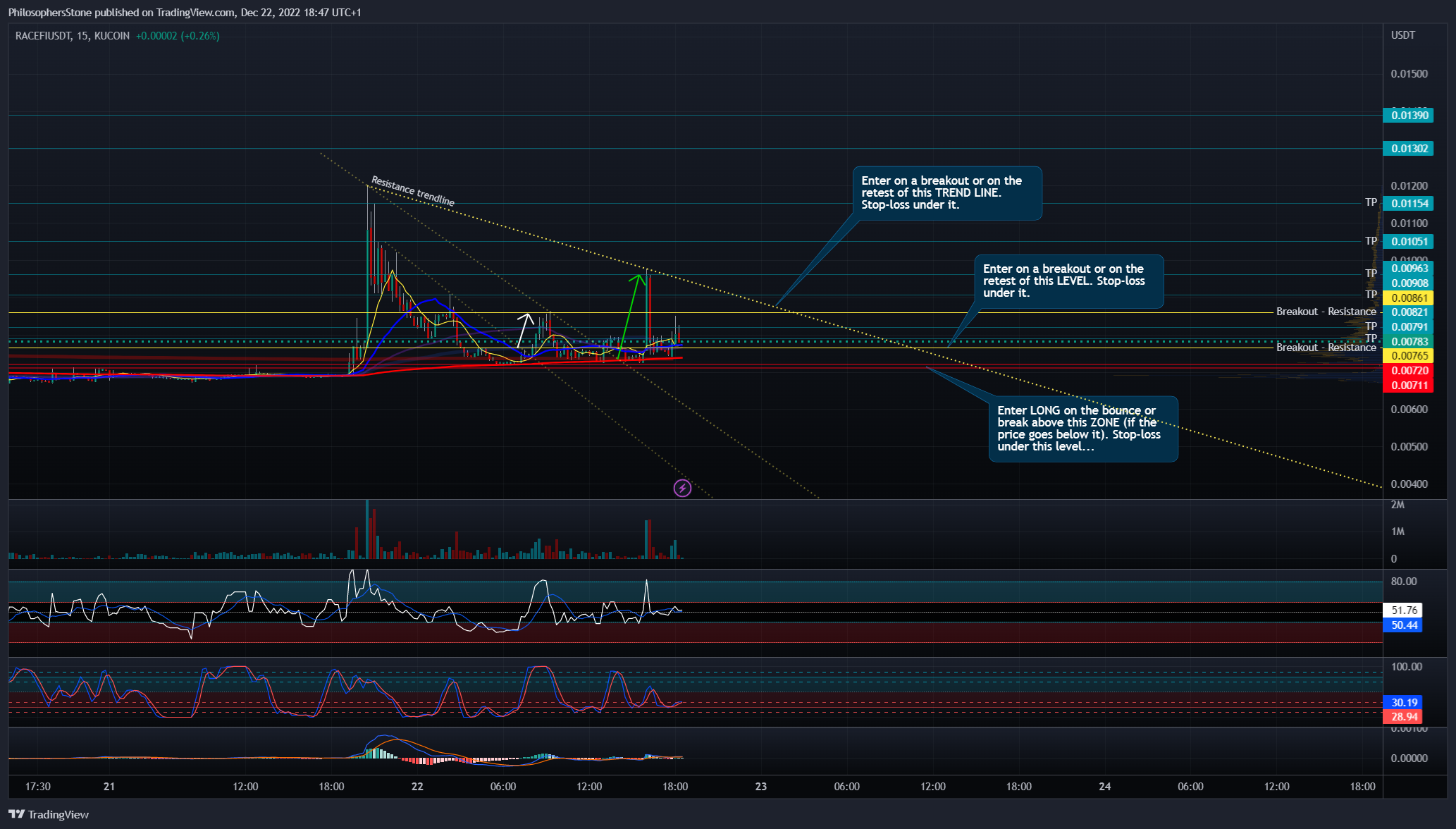This screenshot has width=1456, height=829.
Task: Click the yellow 0.00861 price label
Action: [x=1408, y=298]
